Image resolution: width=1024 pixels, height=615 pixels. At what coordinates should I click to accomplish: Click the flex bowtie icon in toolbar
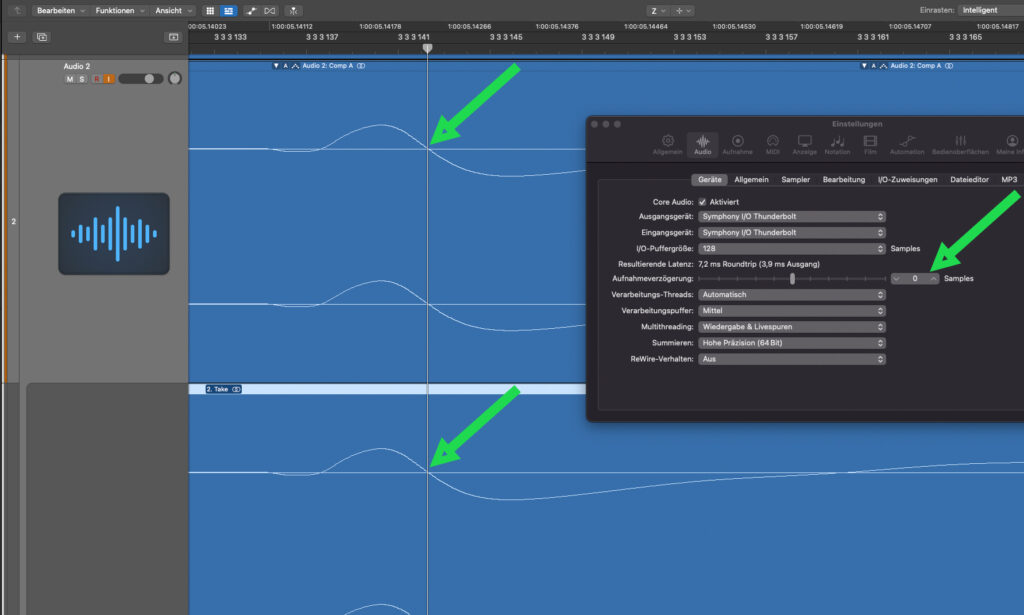point(270,10)
